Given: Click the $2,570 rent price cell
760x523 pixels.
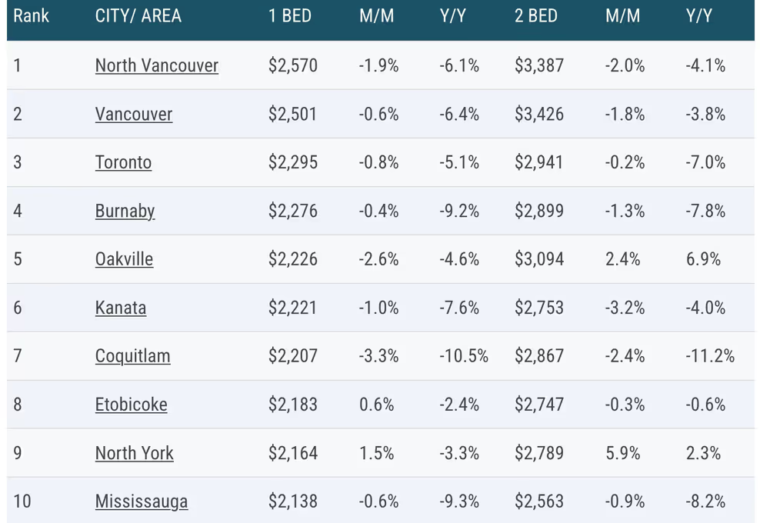Looking at the screenshot, I should coord(293,66).
